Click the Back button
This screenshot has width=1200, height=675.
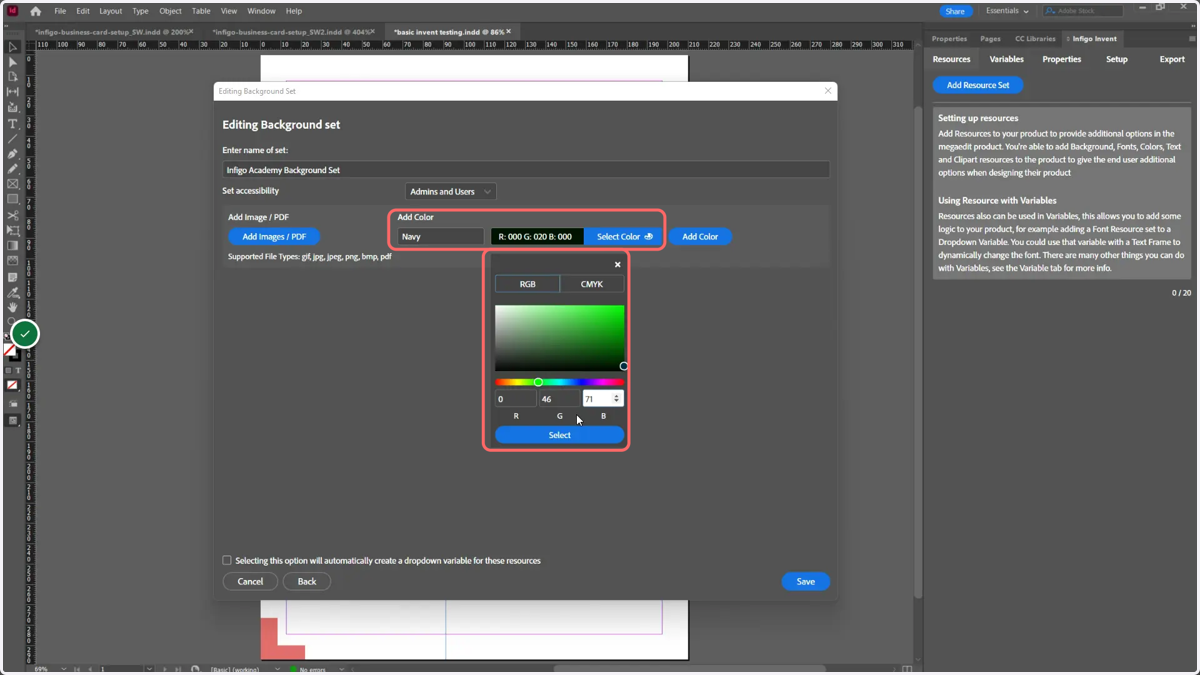tap(307, 581)
